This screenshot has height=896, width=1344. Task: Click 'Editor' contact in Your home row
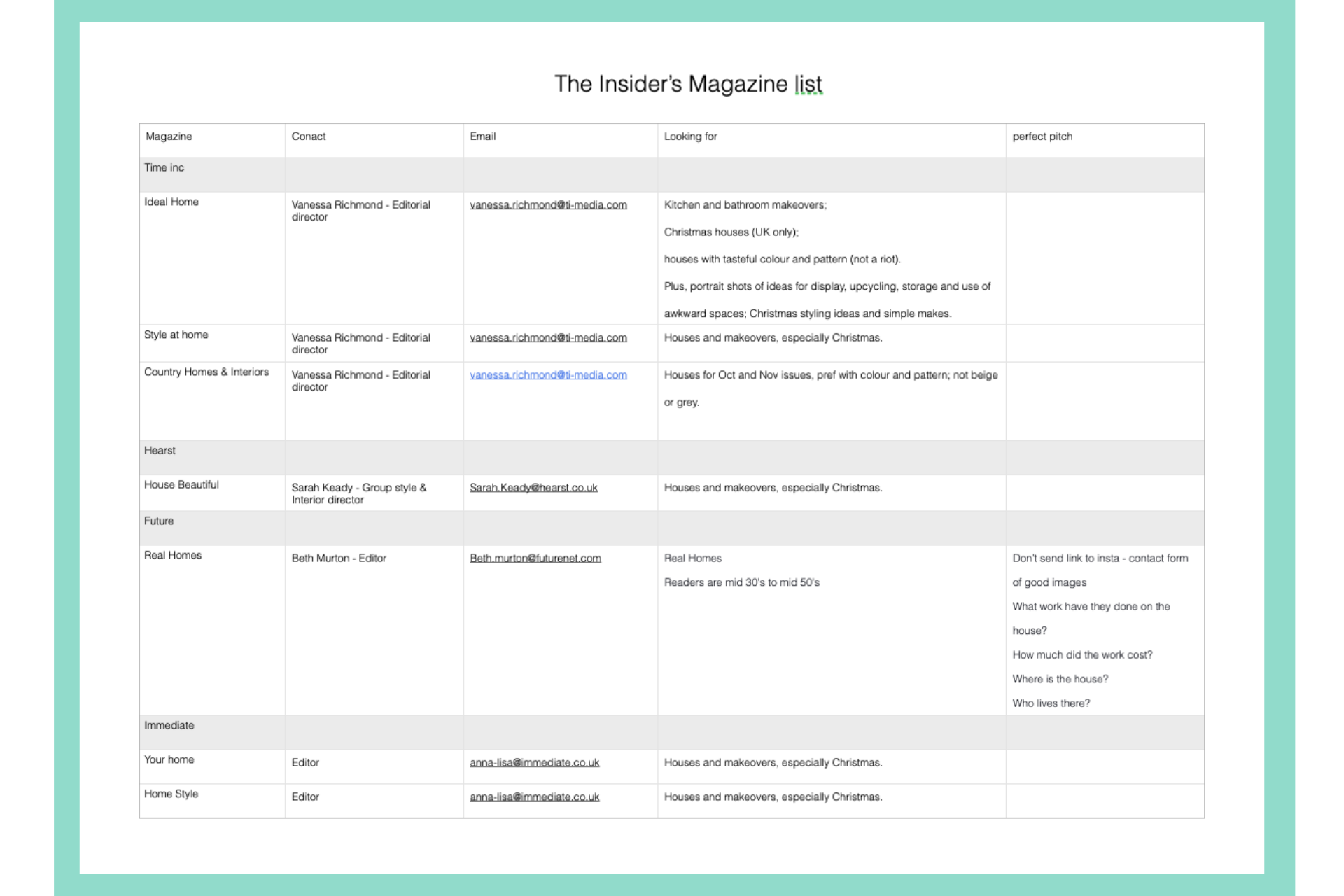[x=305, y=763]
